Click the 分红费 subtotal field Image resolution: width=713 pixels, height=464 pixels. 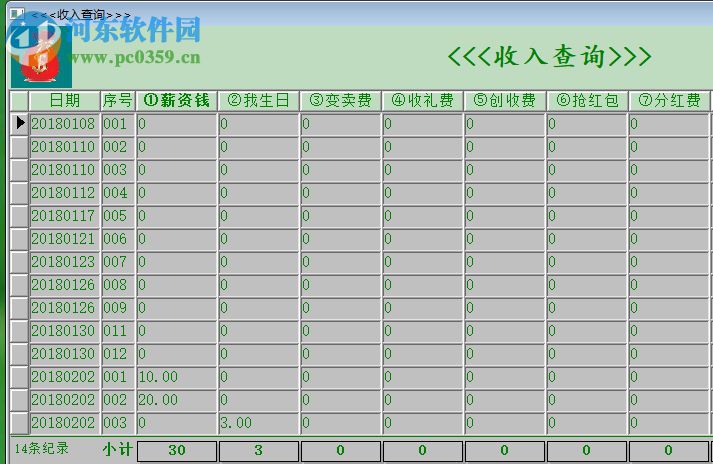click(x=669, y=450)
